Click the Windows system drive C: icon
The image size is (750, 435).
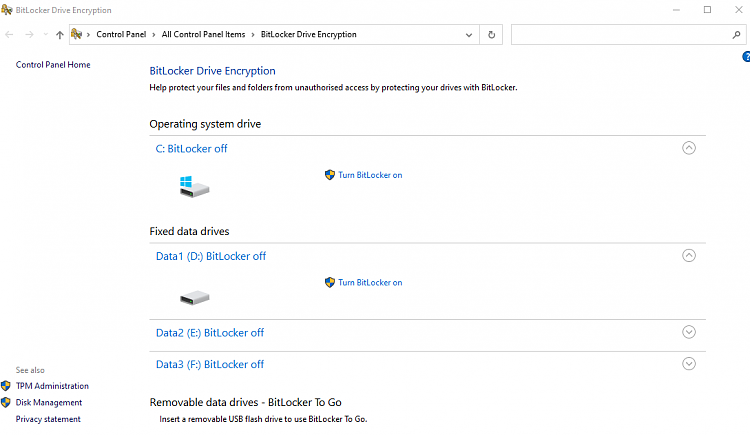pyautogui.click(x=194, y=187)
